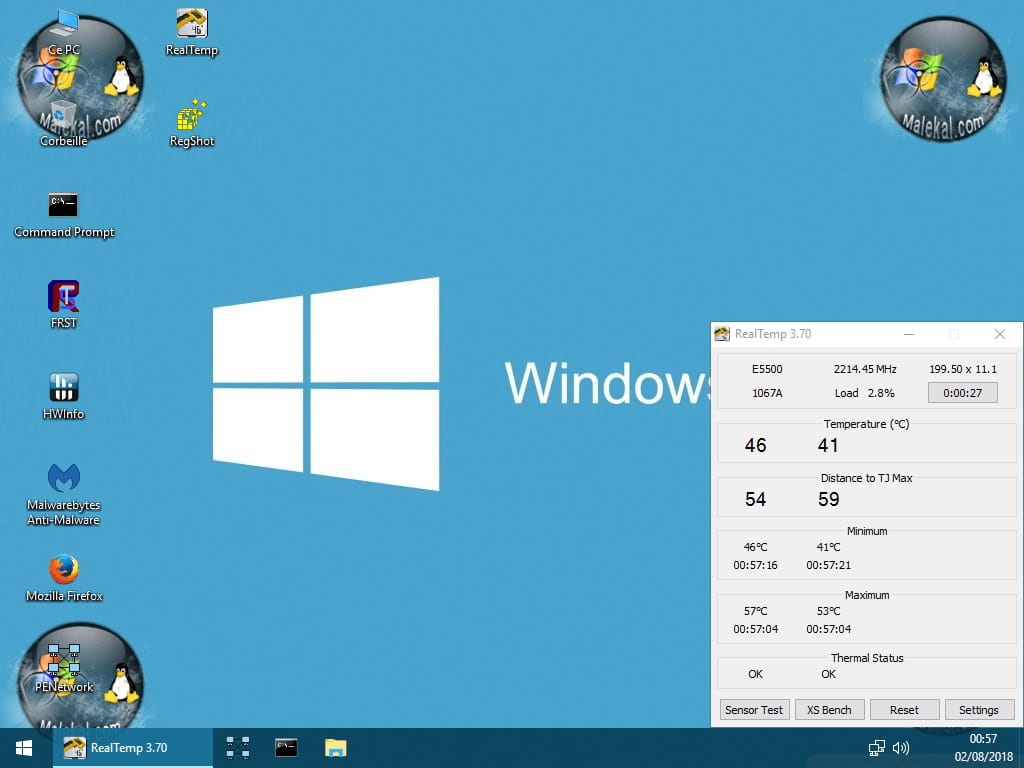The width and height of the screenshot is (1024, 768).
Task: Click the Distance to TJ Max label
Action: click(x=867, y=478)
